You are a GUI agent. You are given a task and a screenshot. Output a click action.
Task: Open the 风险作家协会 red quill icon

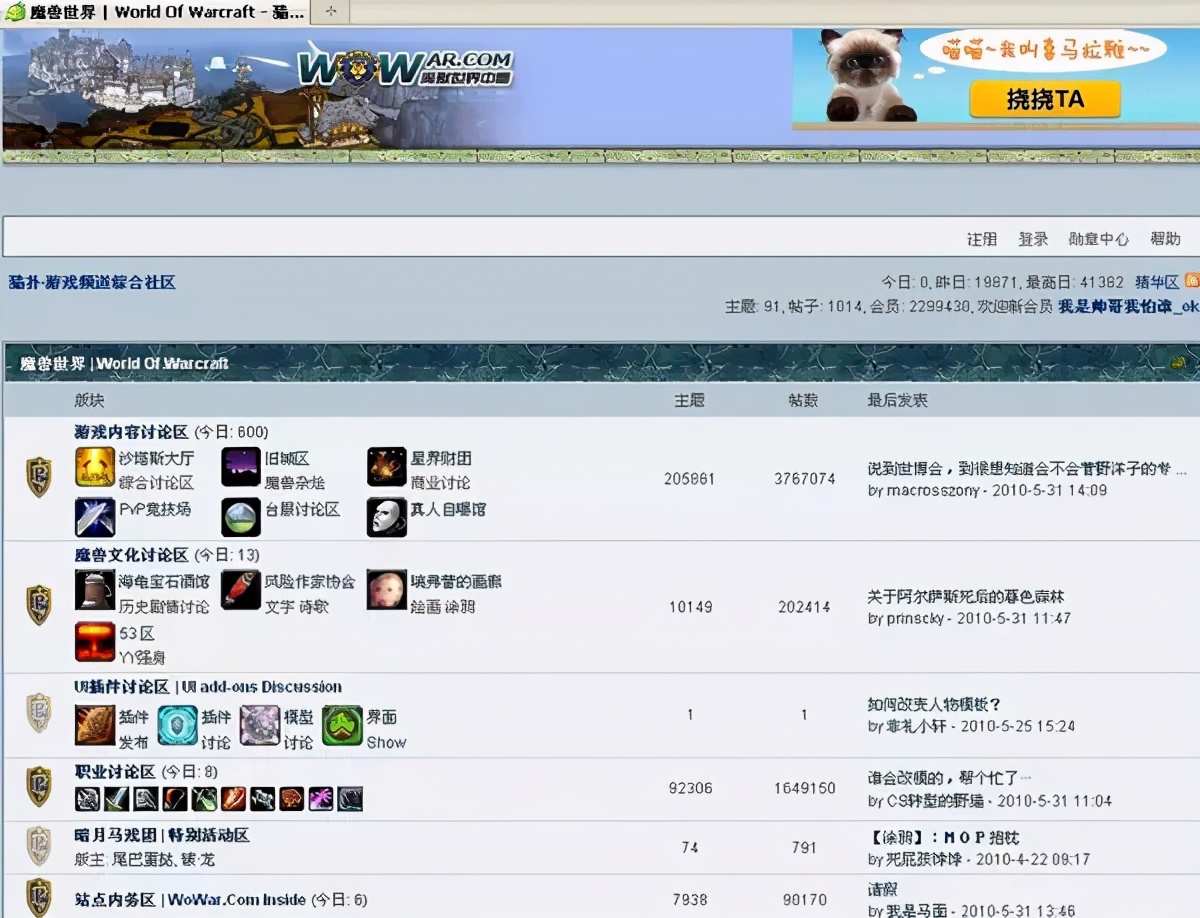240,587
